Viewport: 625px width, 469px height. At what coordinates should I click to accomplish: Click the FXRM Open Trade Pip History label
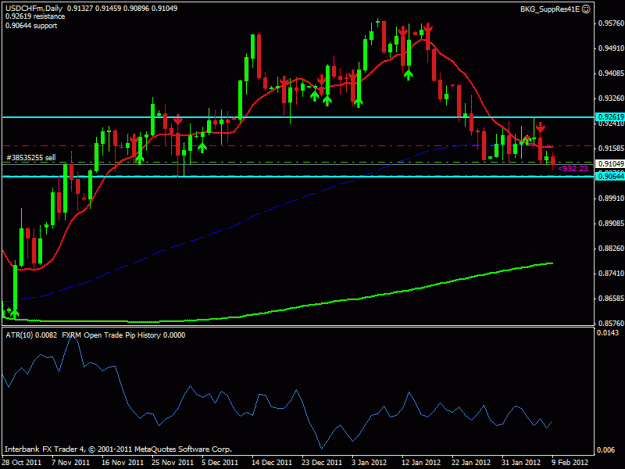coord(124,336)
